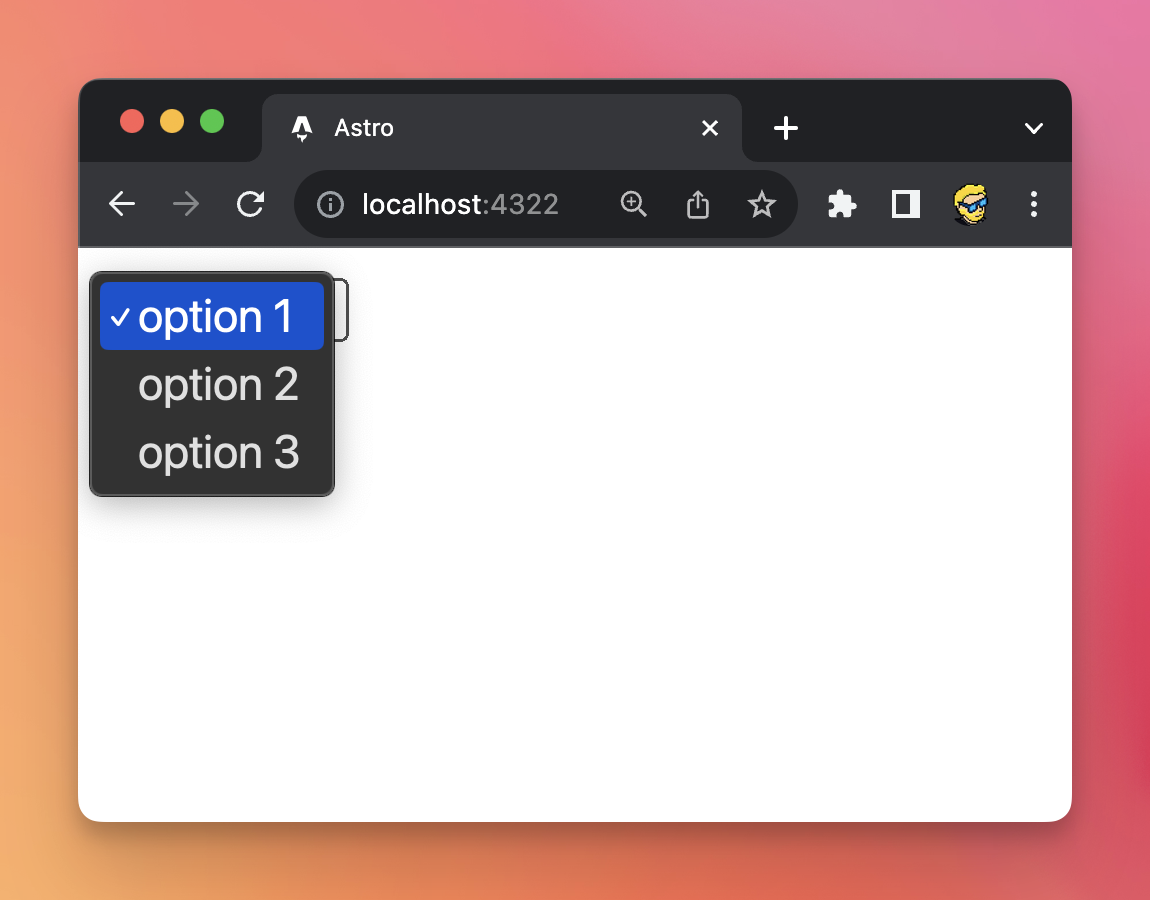Toggle the browser side panel
Image resolution: width=1150 pixels, height=900 pixels.
coord(906,205)
